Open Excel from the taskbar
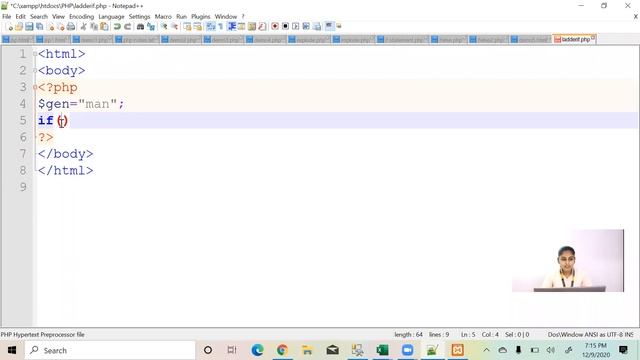Viewport: 640px width, 360px height. (x=382, y=350)
